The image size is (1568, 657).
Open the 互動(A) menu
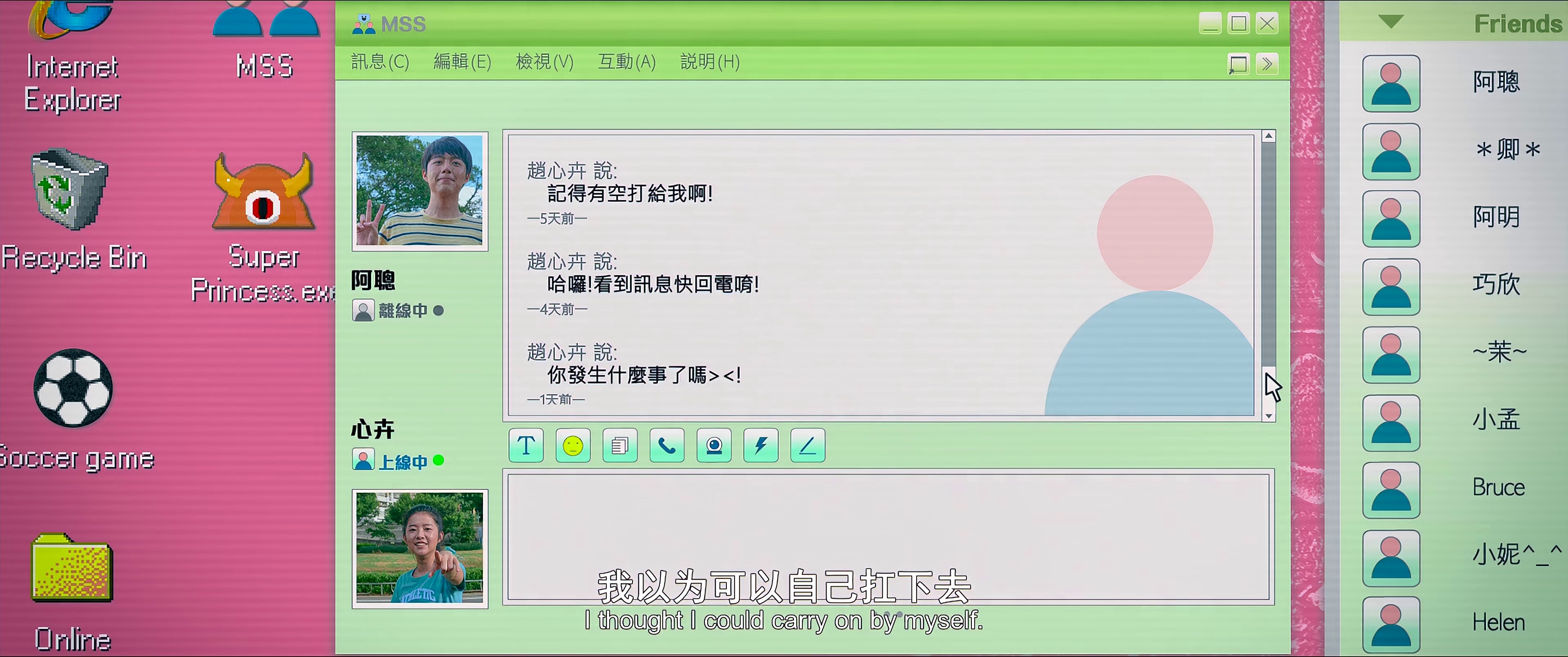coord(626,62)
